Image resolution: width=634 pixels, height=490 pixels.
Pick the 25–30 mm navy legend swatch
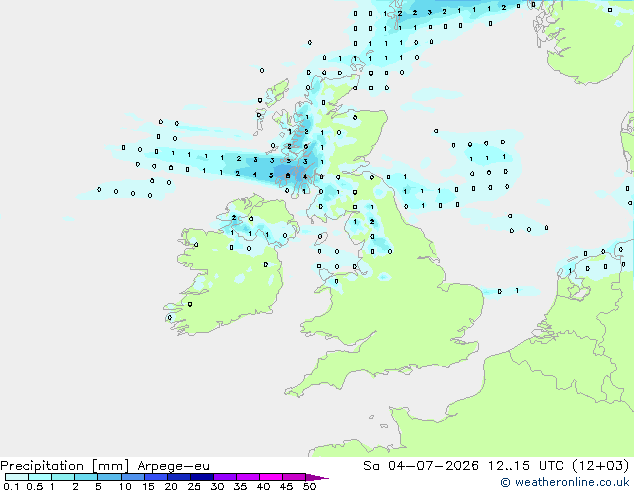tap(201, 477)
